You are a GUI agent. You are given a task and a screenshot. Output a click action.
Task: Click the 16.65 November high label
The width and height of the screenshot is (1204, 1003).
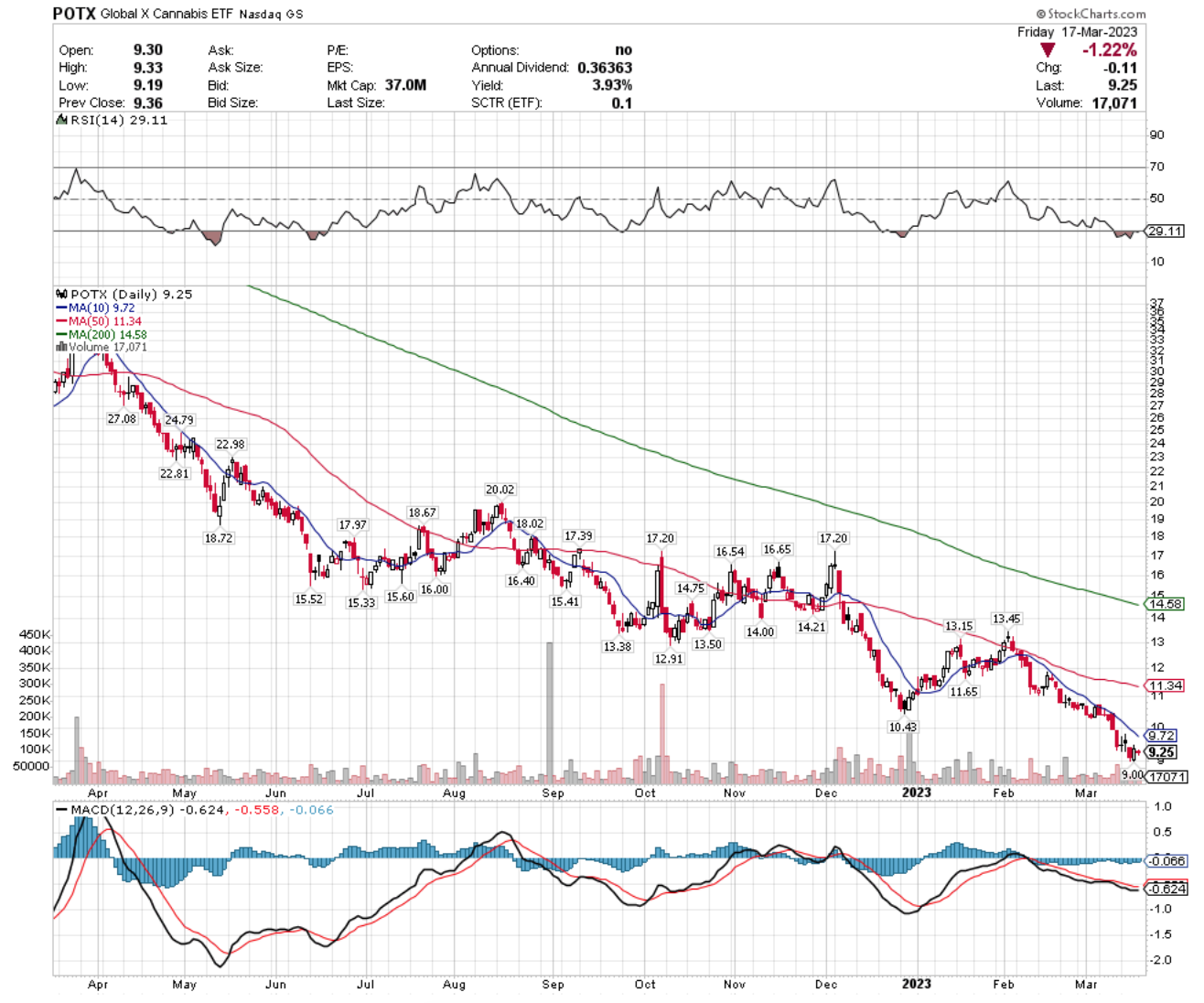click(777, 549)
